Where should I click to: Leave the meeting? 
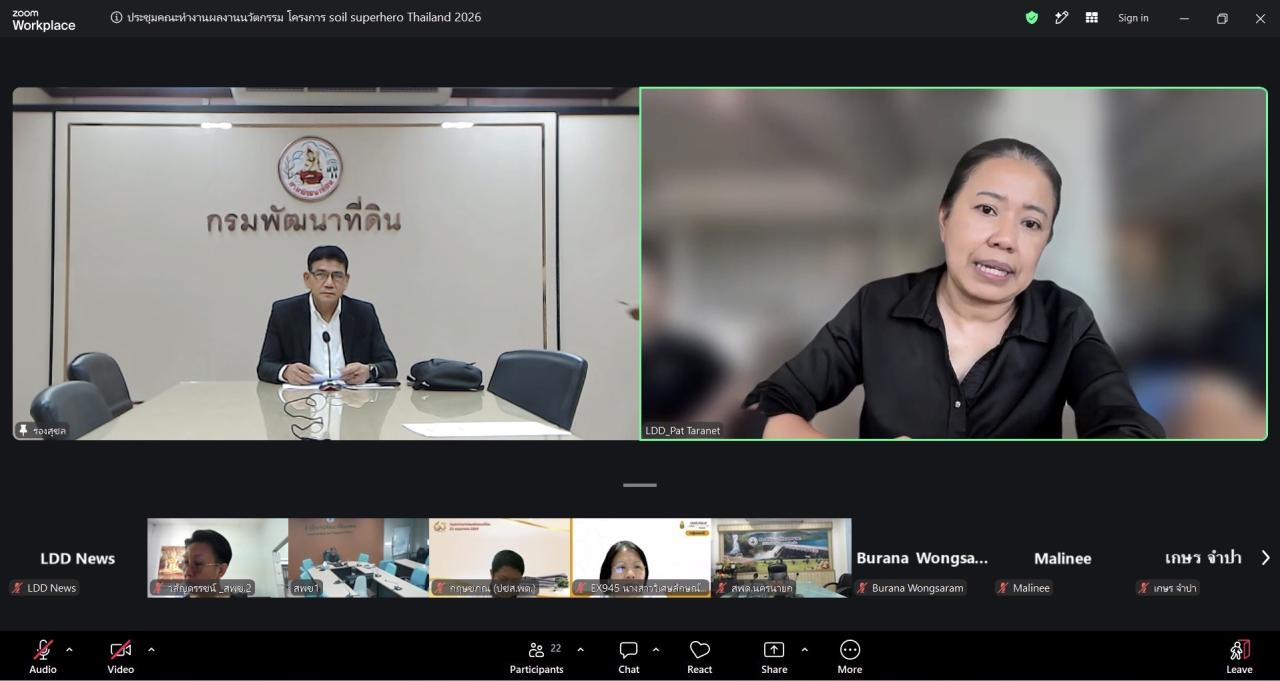(1239, 657)
